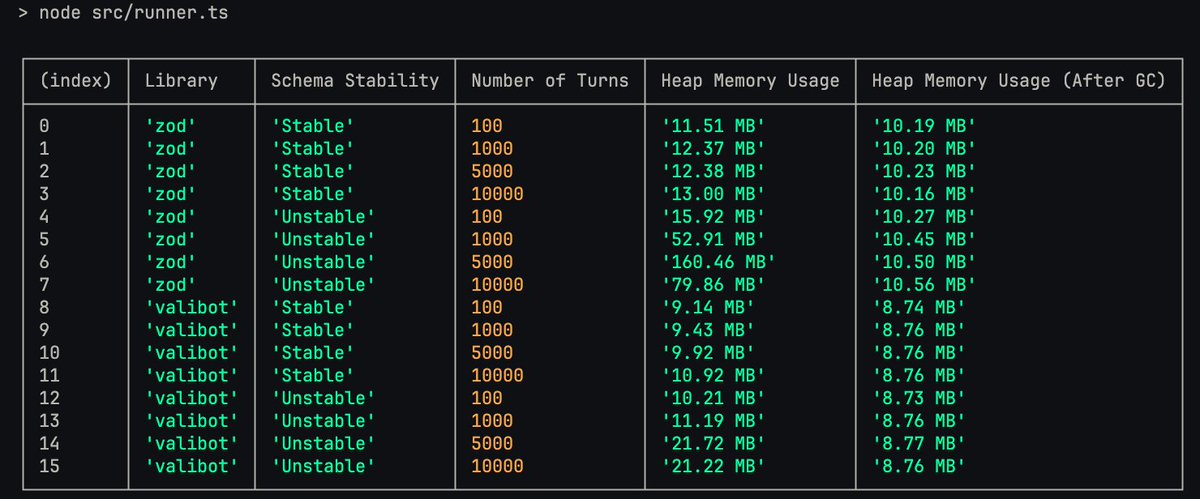Image resolution: width=1200 pixels, height=499 pixels.
Task: Select the '9.92 MB' heap value
Action: 708,352
